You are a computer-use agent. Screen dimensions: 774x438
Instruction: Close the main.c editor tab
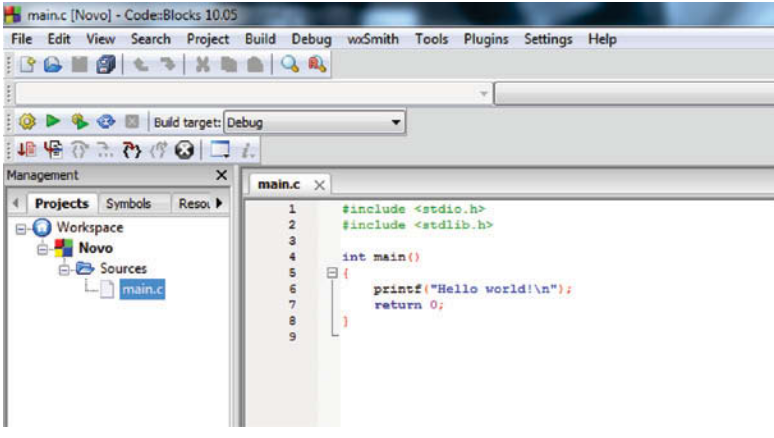[x=320, y=185]
